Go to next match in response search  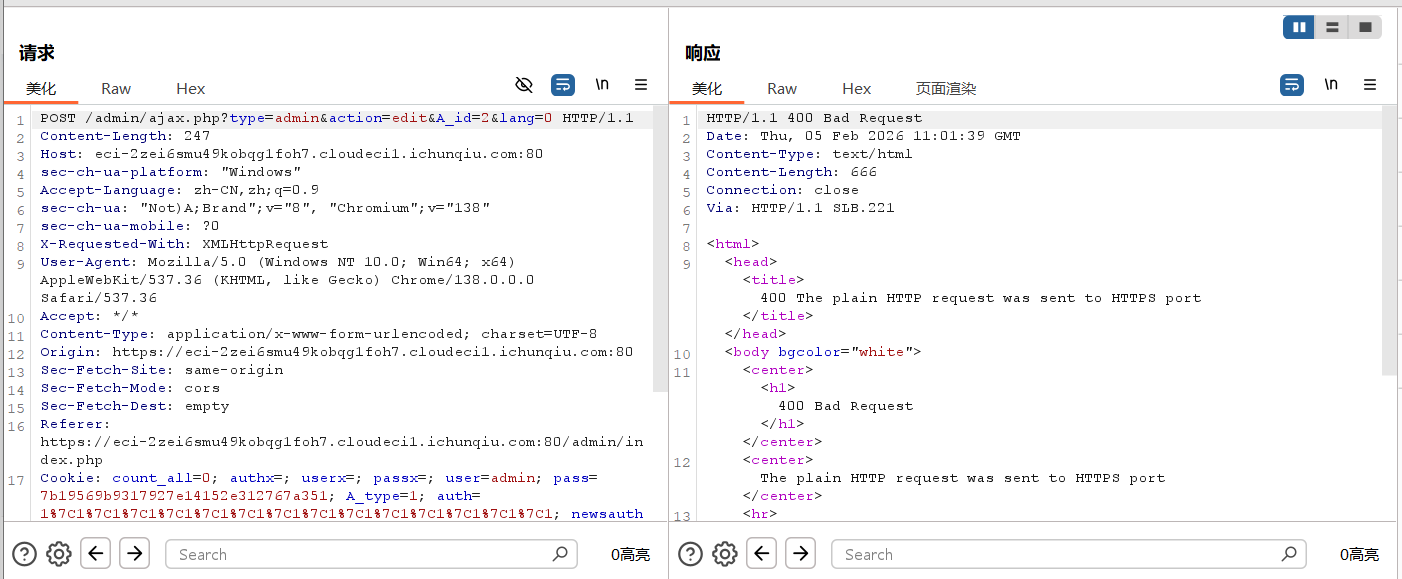tap(800, 552)
